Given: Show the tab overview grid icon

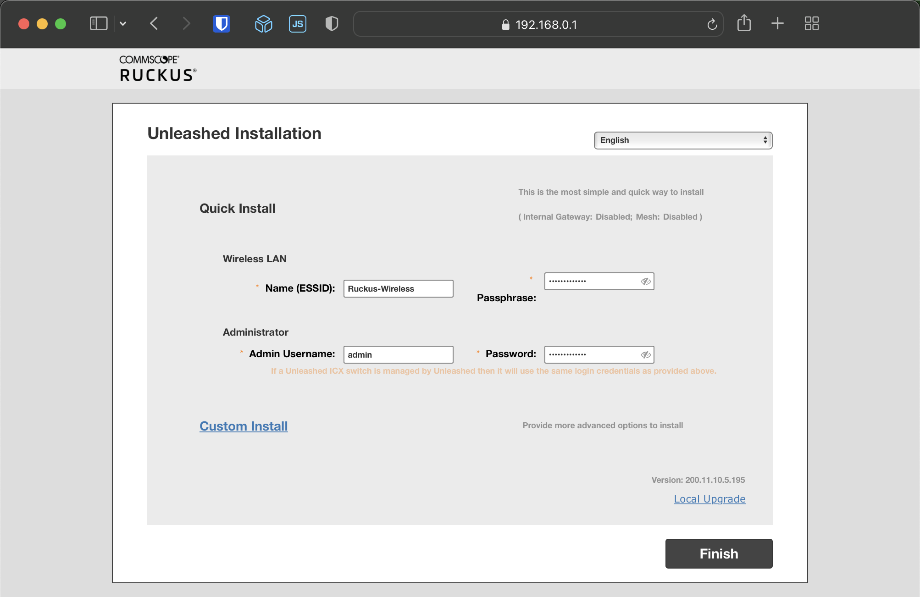Looking at the screenshot, I should [x=811, y=23].
